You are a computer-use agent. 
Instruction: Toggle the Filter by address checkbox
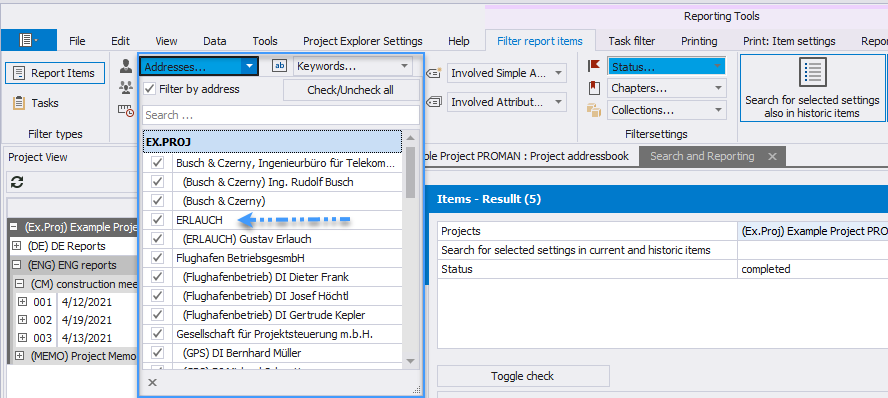(150, 89)
